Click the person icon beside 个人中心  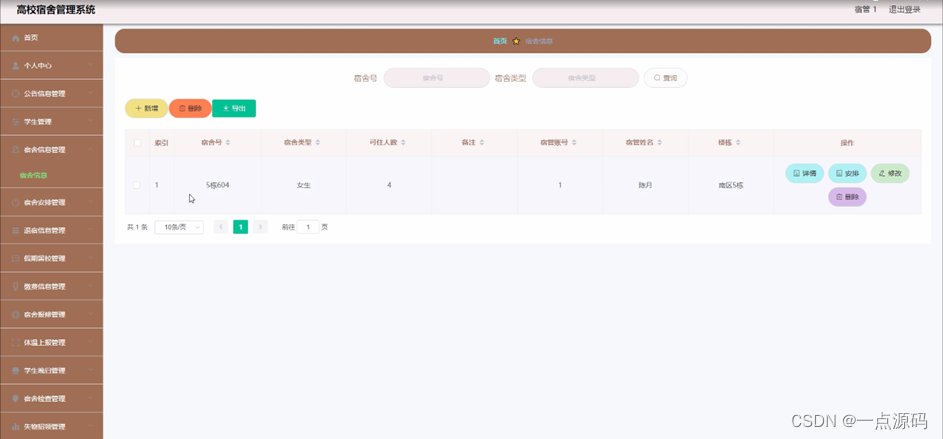[16, 66]
